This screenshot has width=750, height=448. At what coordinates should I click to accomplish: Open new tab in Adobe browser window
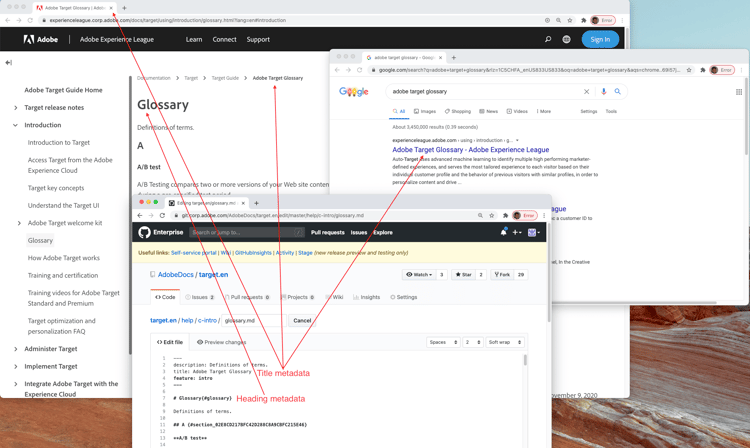click(124, 8)
